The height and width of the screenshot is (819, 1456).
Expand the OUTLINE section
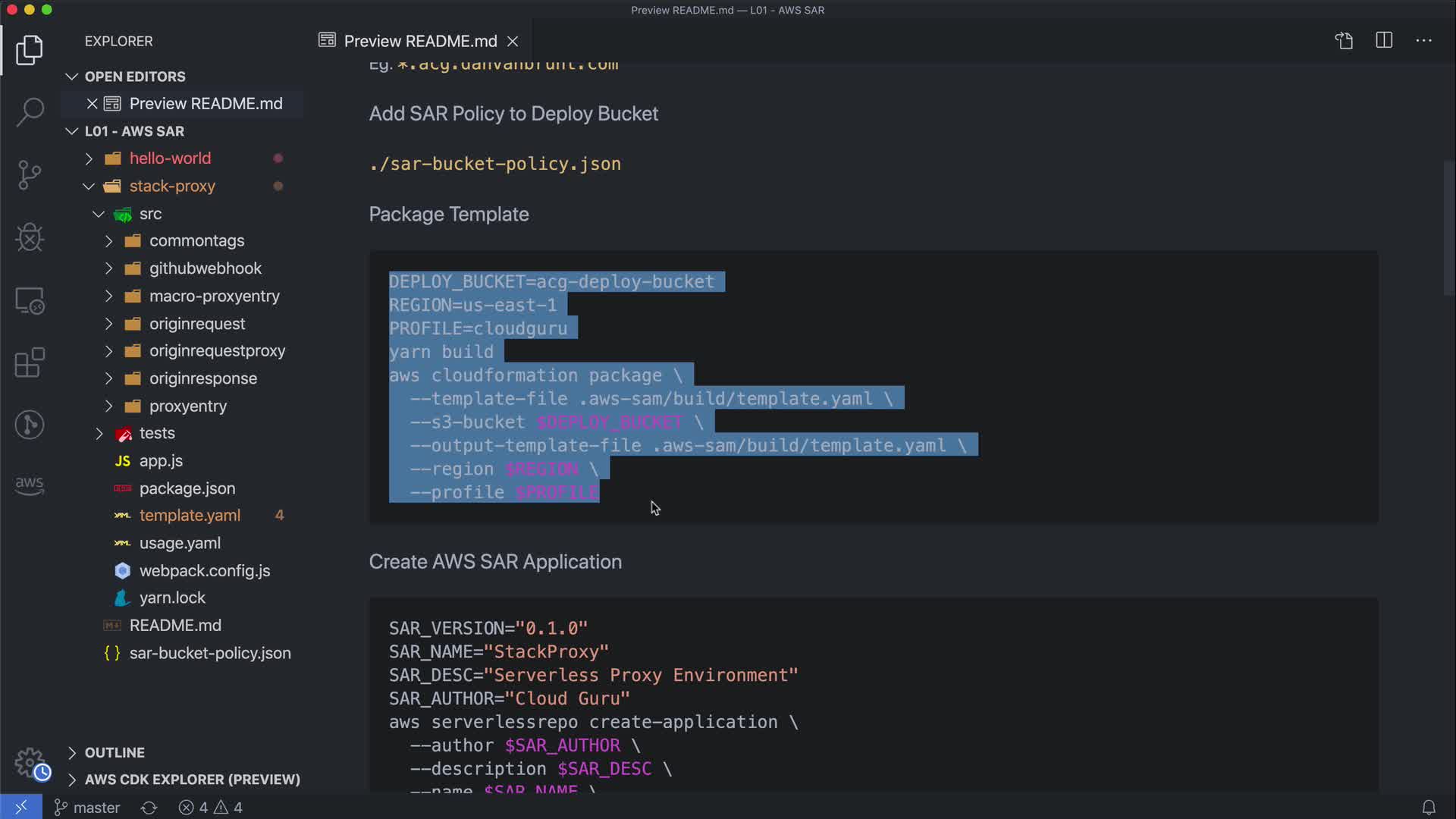point(114,752)
